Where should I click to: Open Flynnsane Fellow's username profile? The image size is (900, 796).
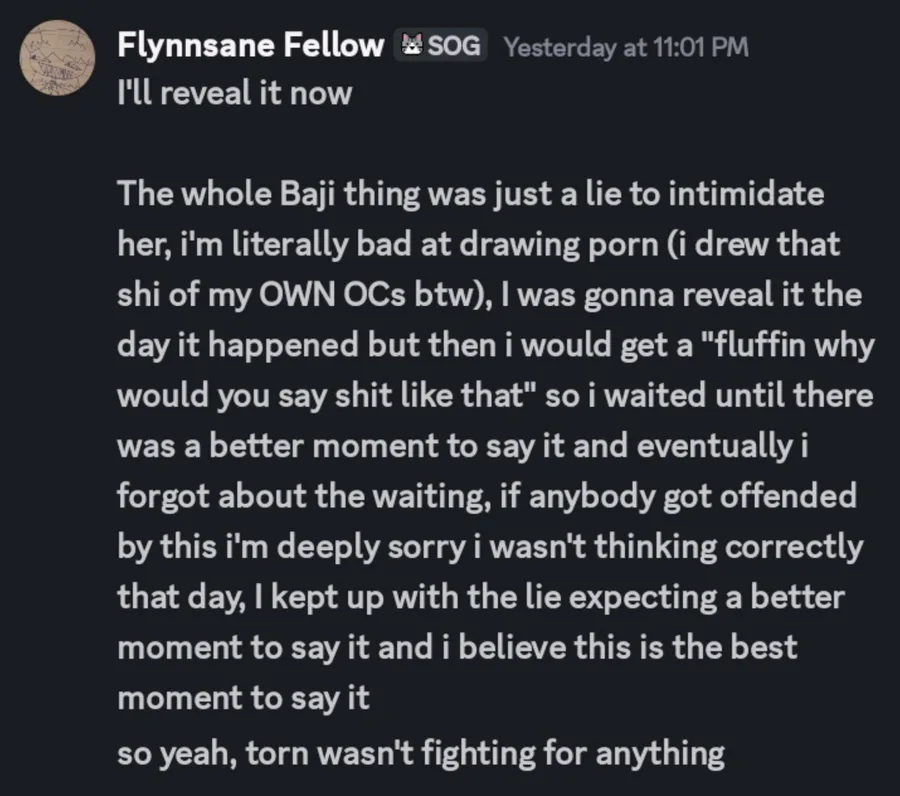(x=250, y=45)
